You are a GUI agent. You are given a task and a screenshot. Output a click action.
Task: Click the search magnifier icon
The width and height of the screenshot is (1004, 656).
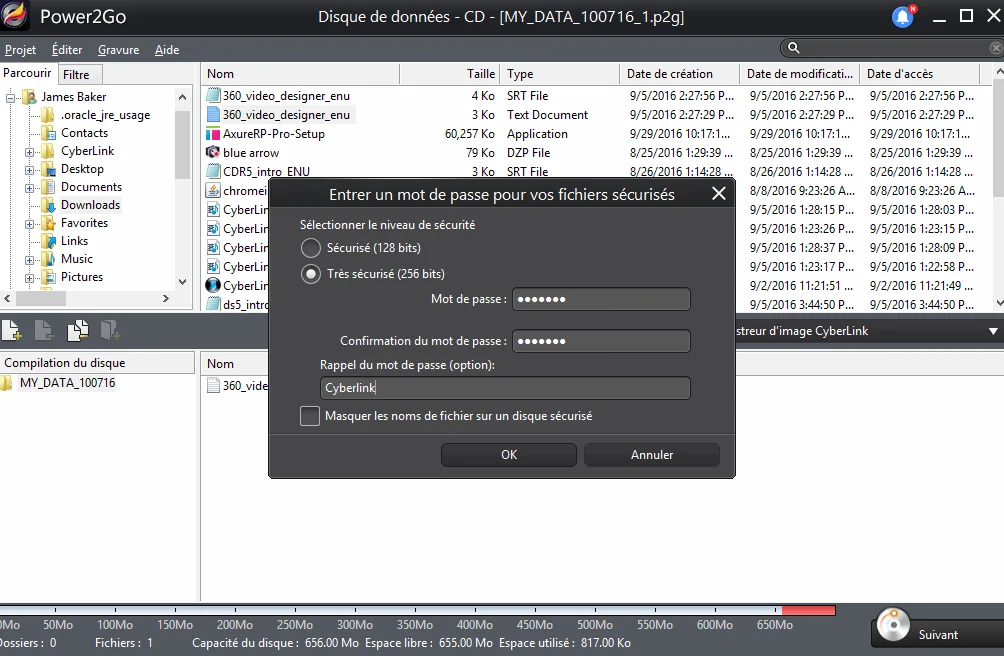point(793,48)
